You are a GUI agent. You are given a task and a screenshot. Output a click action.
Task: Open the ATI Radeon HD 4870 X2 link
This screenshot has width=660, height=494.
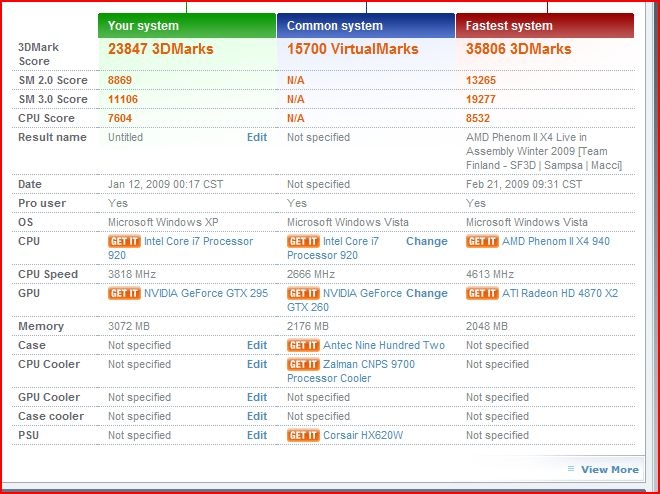tap(560, 293)
